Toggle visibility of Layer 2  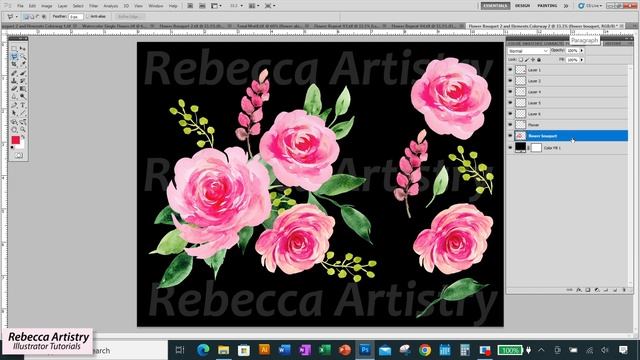(510, 81)
